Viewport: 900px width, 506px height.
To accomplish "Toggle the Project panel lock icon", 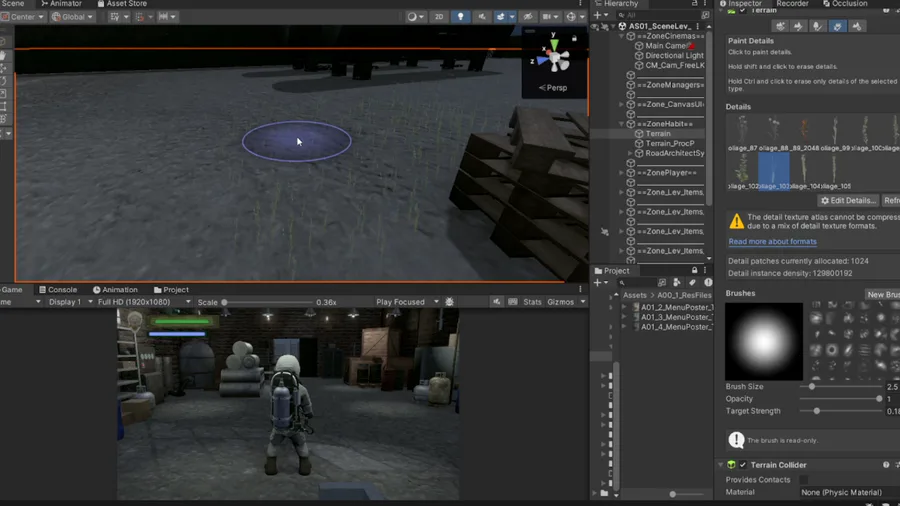I will pos(695,271).
